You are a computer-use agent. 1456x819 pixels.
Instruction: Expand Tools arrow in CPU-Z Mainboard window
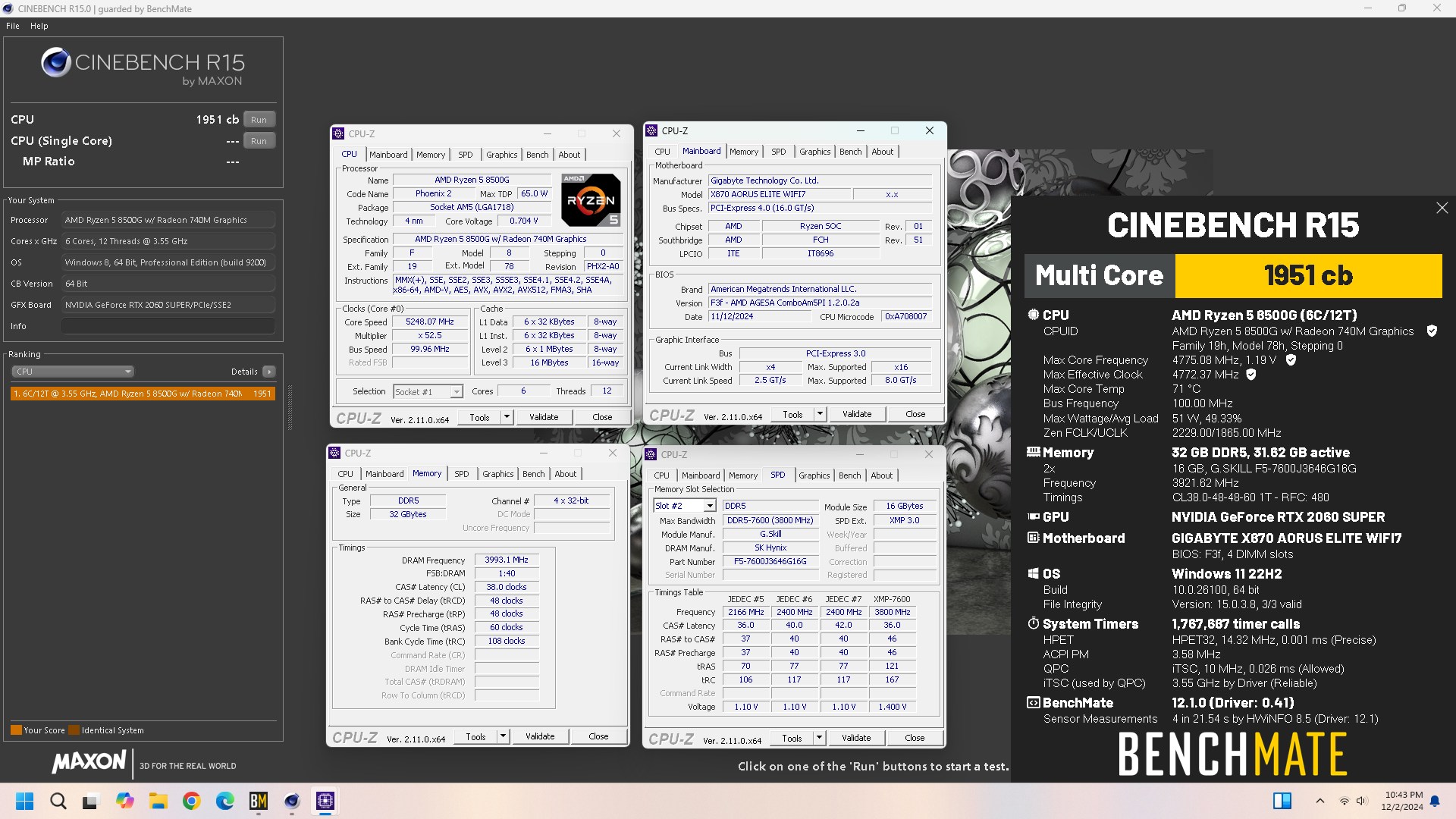(x=820, y=414)
